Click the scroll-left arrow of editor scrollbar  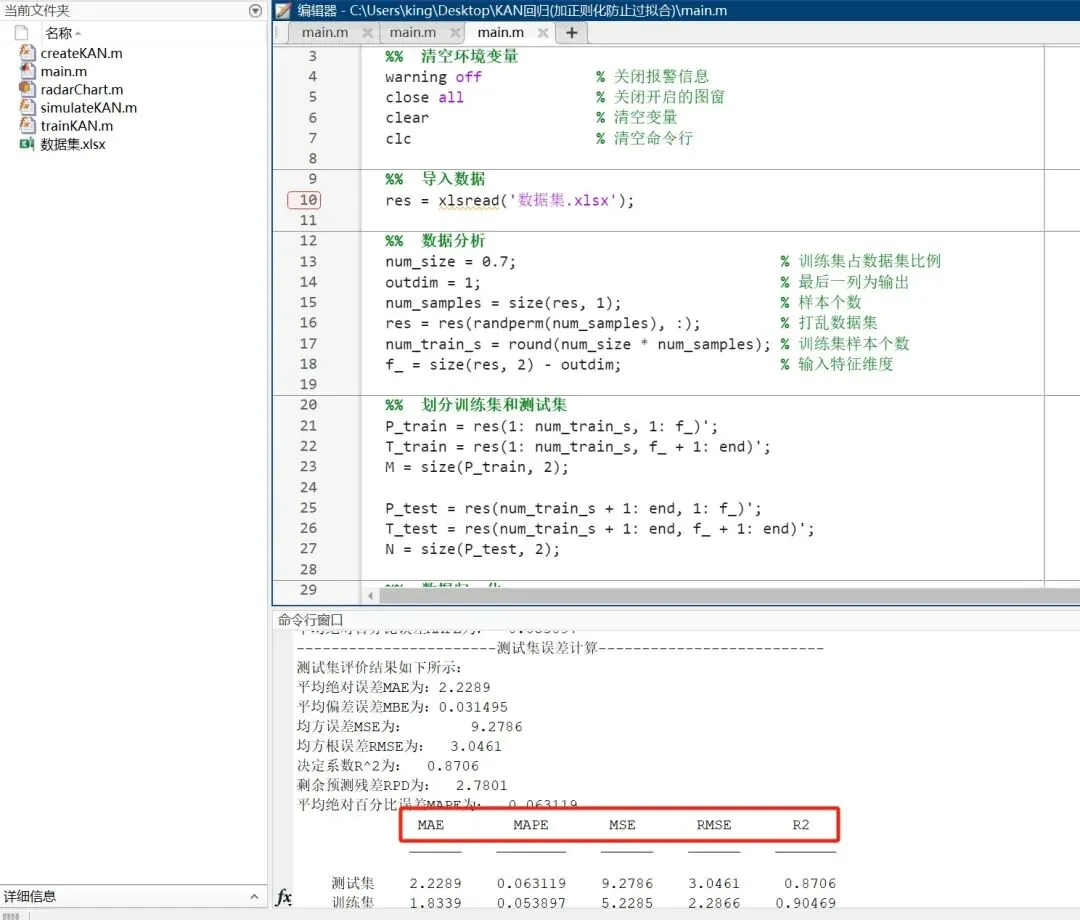coord(371,596)
